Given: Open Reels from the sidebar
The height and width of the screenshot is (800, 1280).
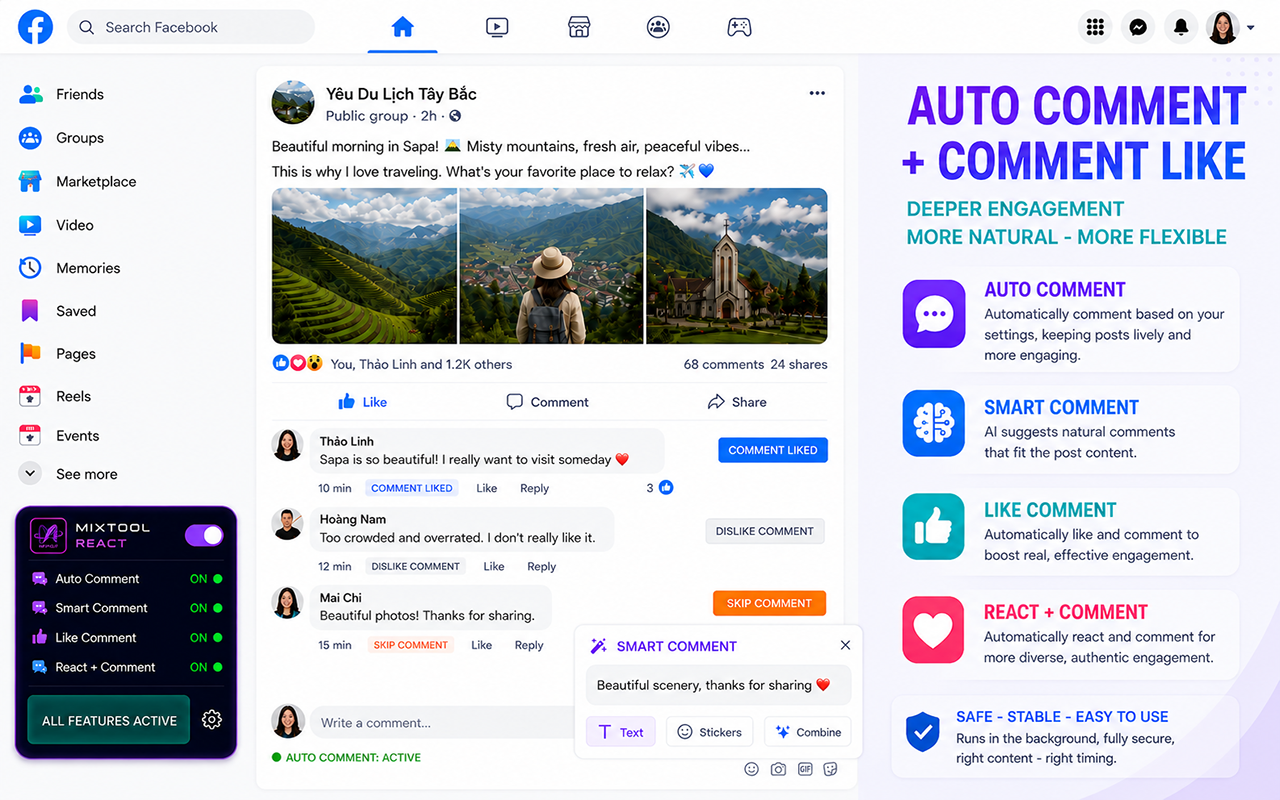Looking at the screenshot, I should 55,396.
